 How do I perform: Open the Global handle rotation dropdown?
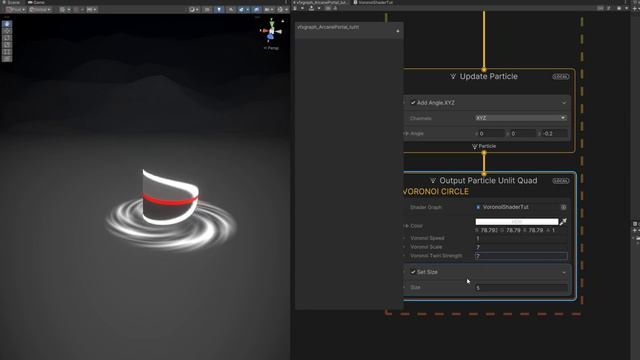point(40,9)
